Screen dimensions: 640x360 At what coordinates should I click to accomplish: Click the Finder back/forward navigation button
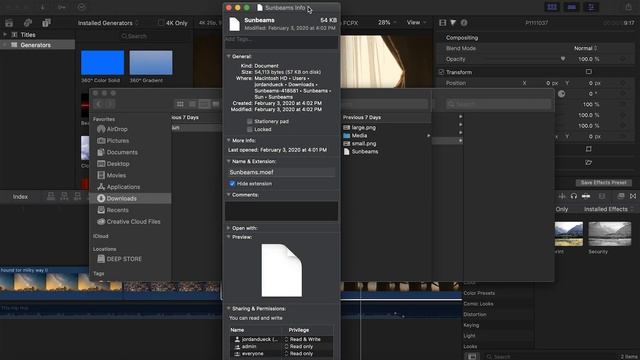pyautogui.click(x=104, y=104)
